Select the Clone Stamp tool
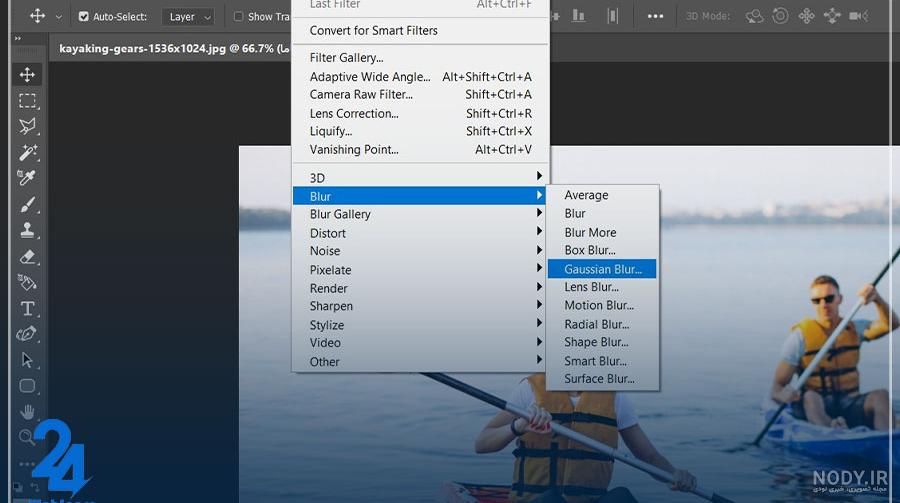 [x=27, y=230]
